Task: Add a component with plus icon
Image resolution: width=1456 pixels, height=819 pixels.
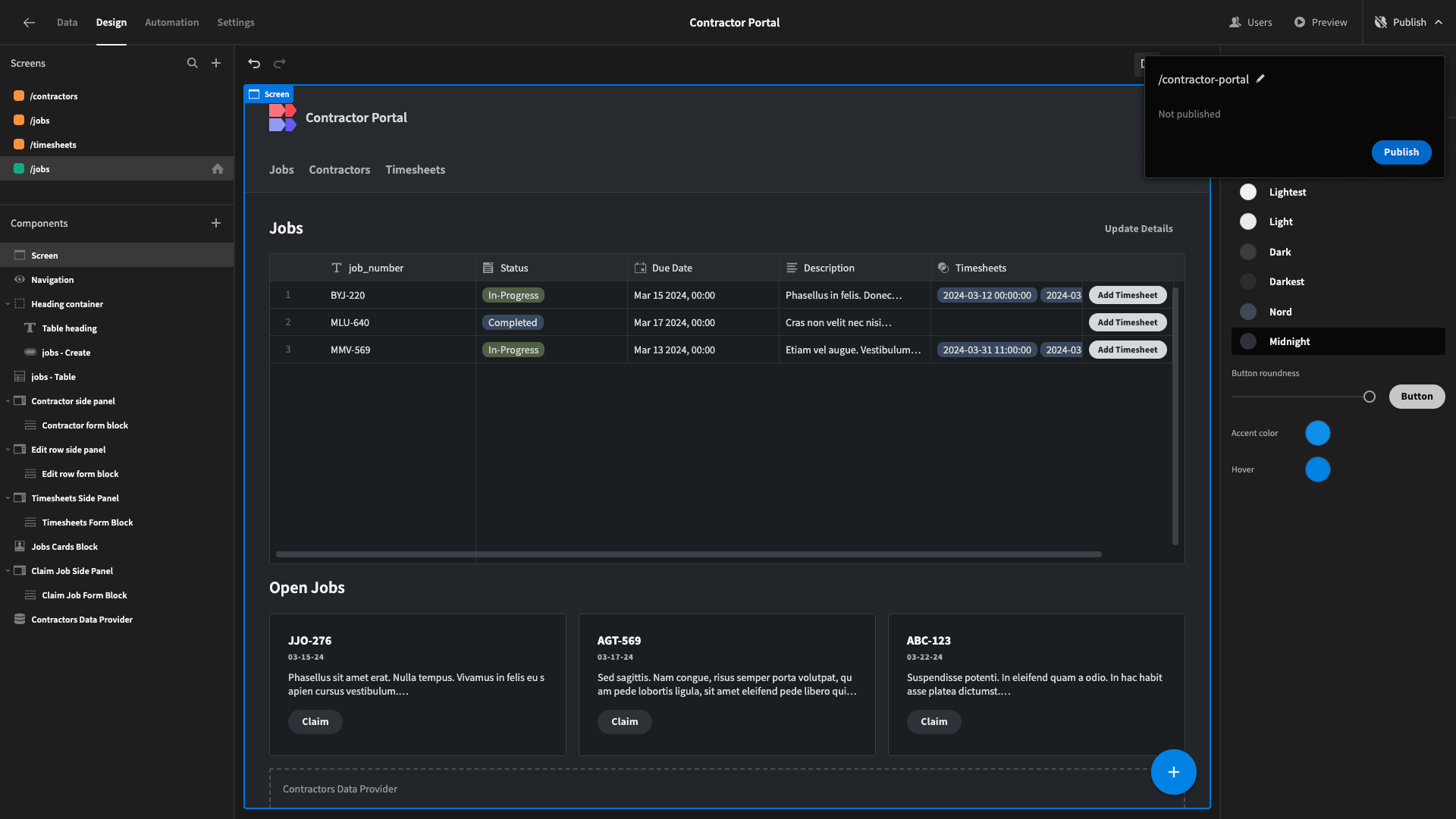Action: [x=216, y=223]
